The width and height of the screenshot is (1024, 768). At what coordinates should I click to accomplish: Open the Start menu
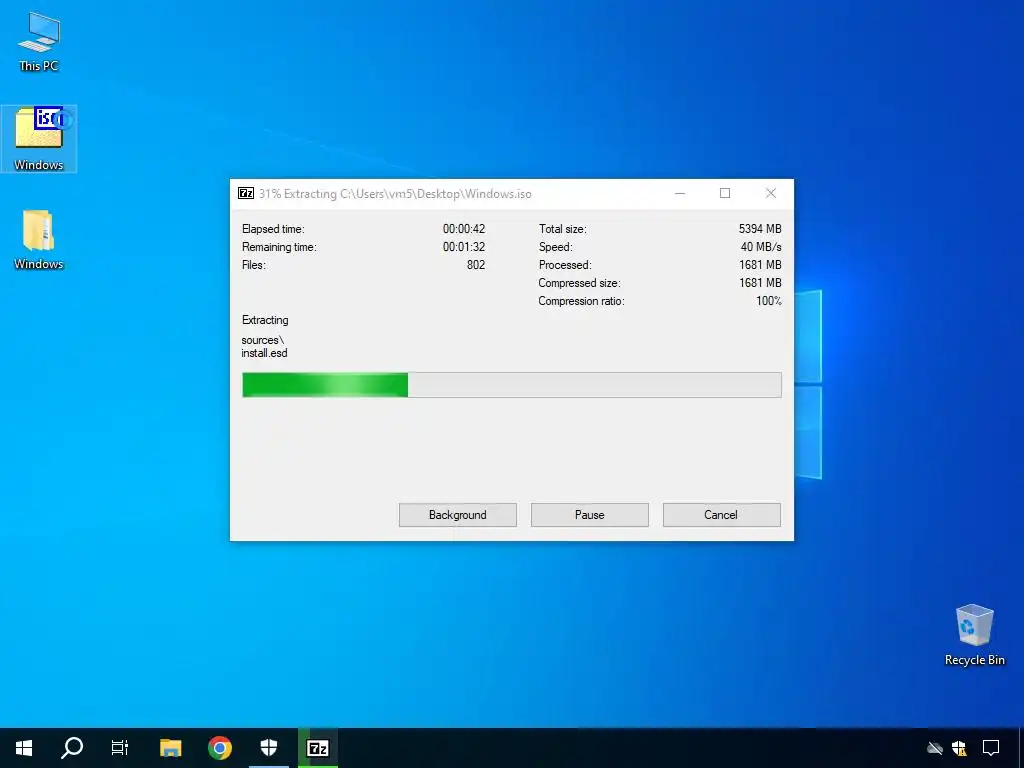point(24,748)
